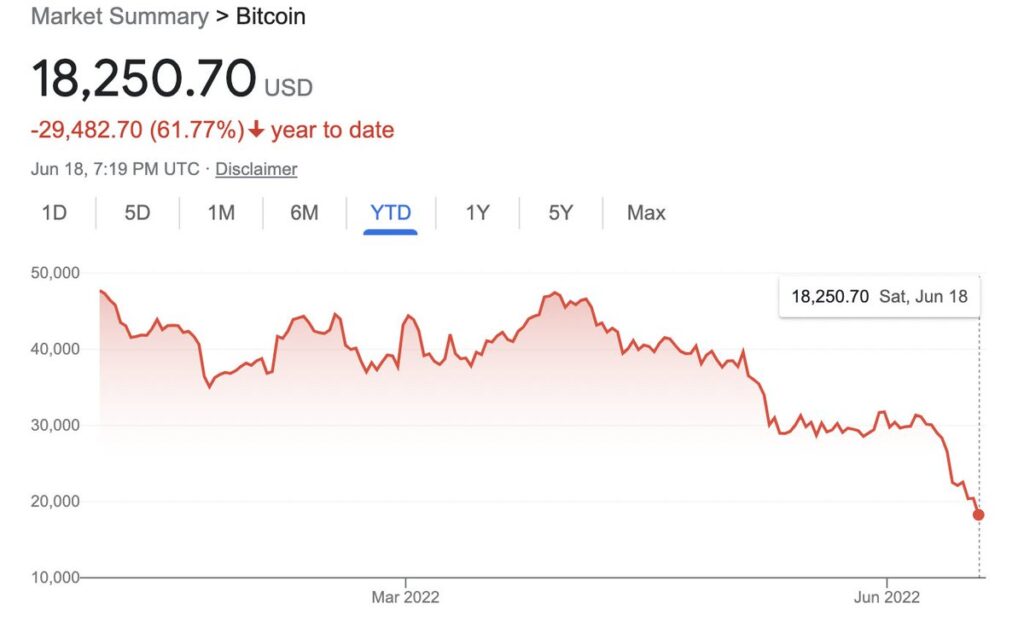
Task: Select the YTD tab
Action: click(390, 212)
